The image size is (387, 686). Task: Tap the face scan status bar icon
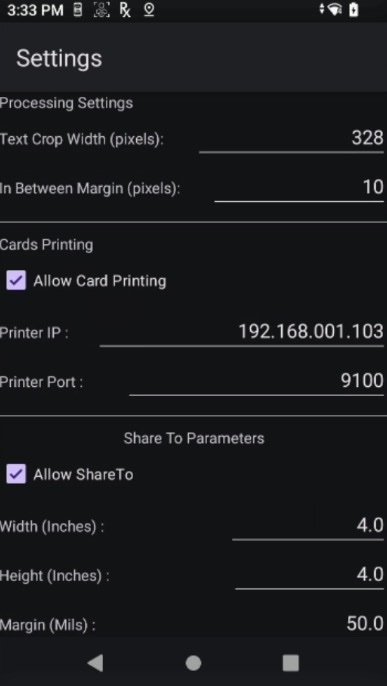pyautogui.click(x=101, y=10)
